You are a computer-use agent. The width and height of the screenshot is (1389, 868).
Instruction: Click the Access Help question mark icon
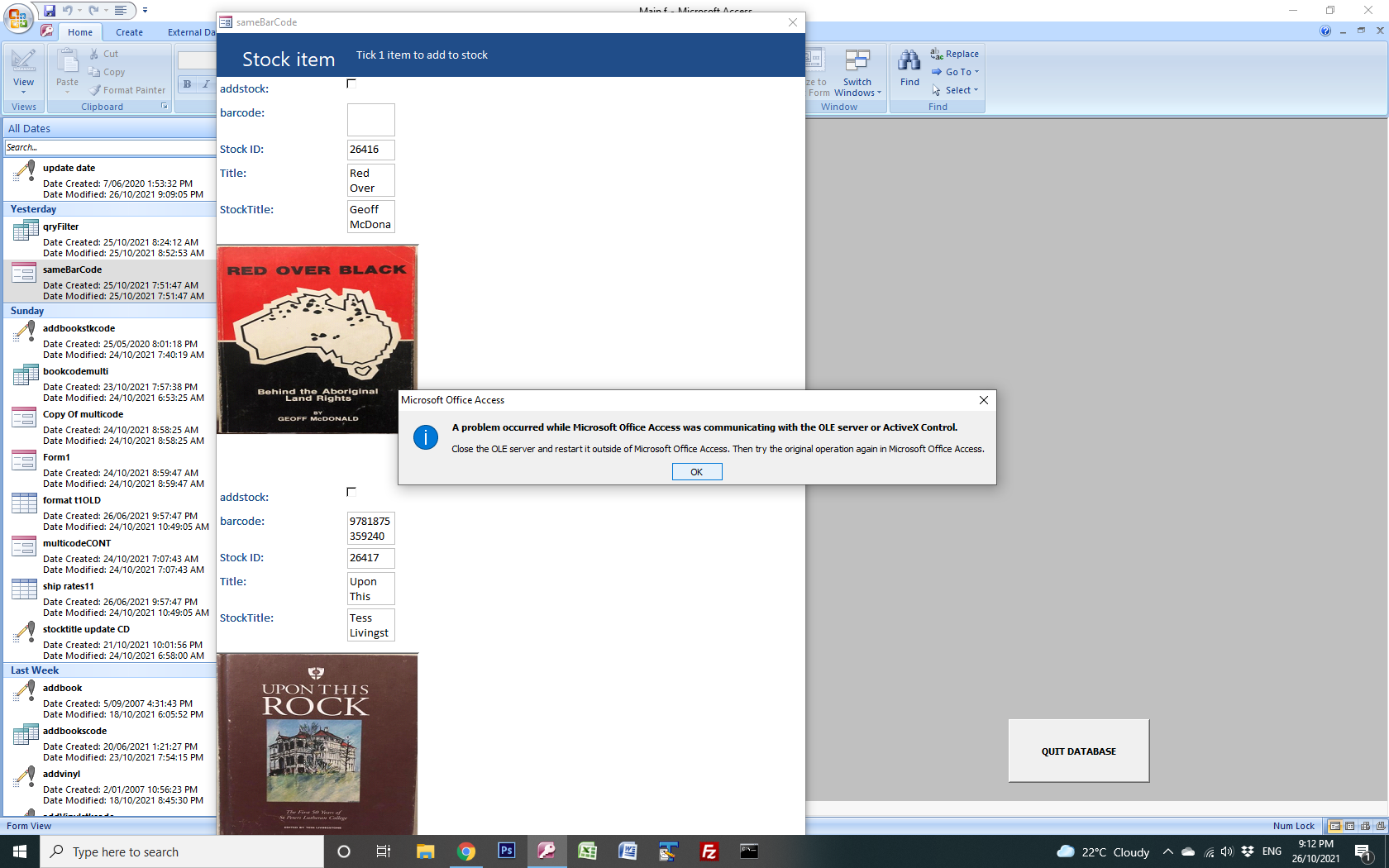point(1325,31)
